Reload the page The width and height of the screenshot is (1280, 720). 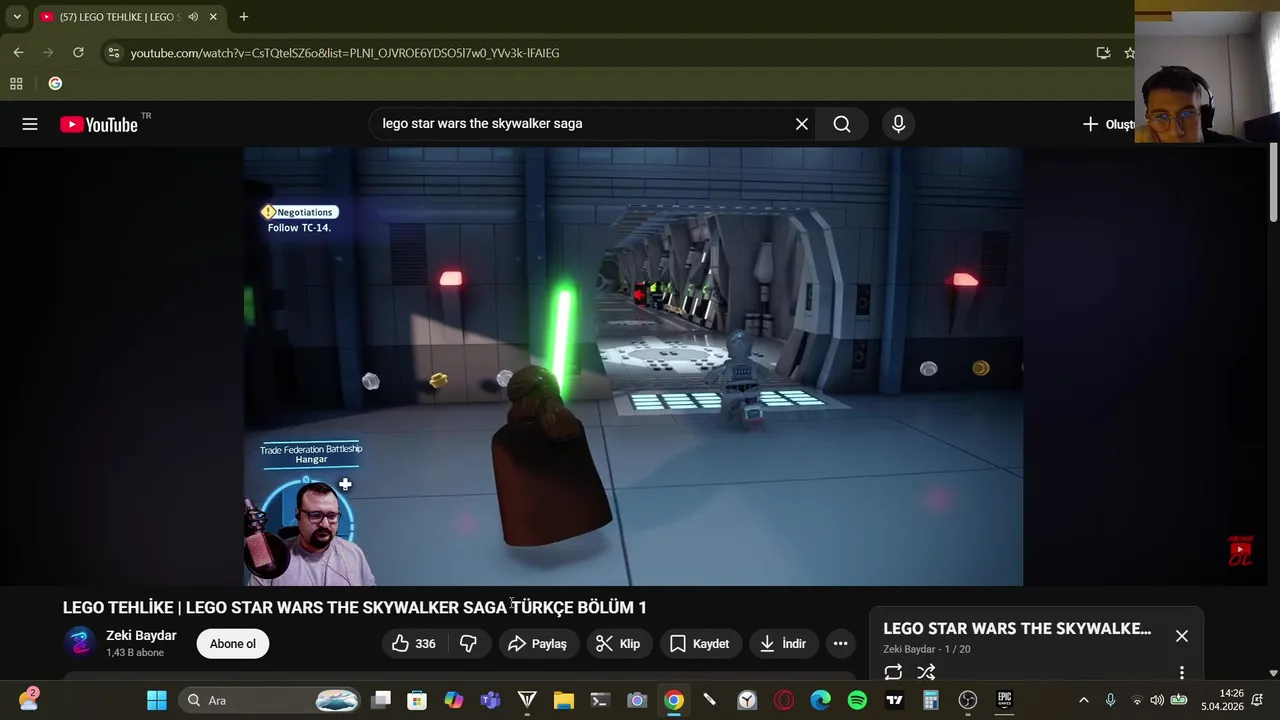tap(78, 53)
